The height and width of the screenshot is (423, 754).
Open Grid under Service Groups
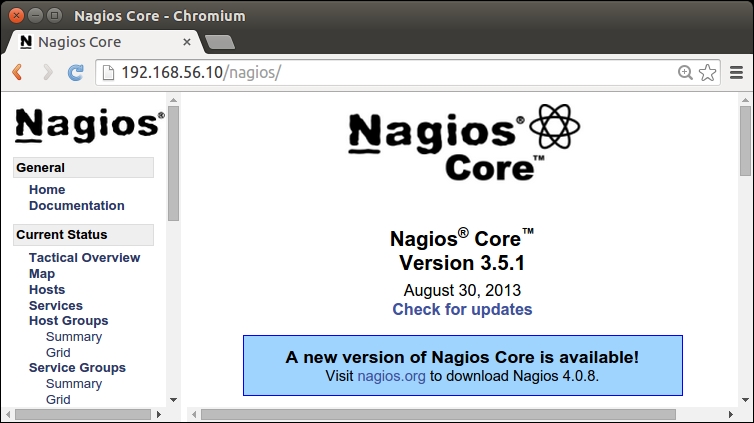[58, 399]
